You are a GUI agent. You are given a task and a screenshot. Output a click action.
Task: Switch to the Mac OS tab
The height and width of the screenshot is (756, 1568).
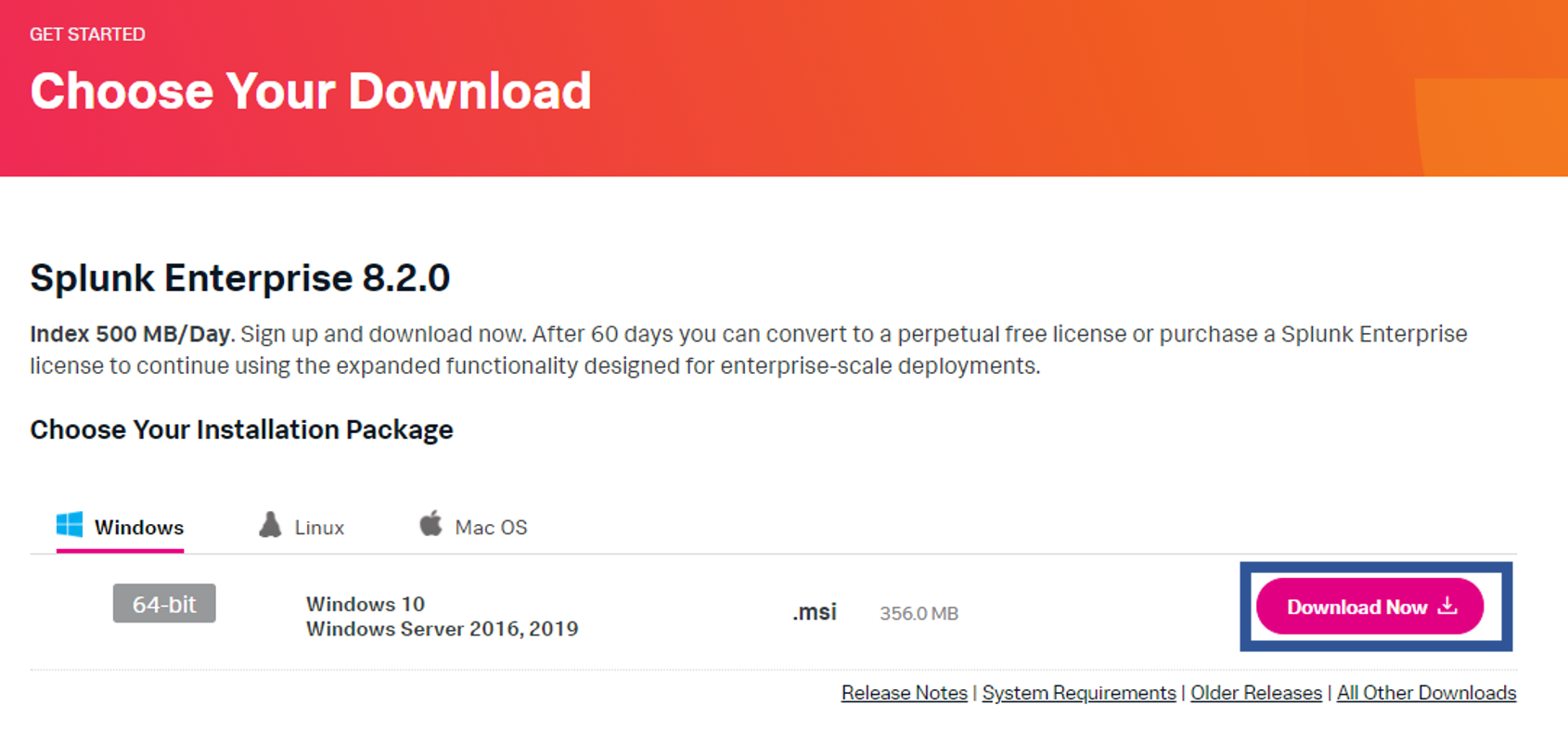point(473,527)
